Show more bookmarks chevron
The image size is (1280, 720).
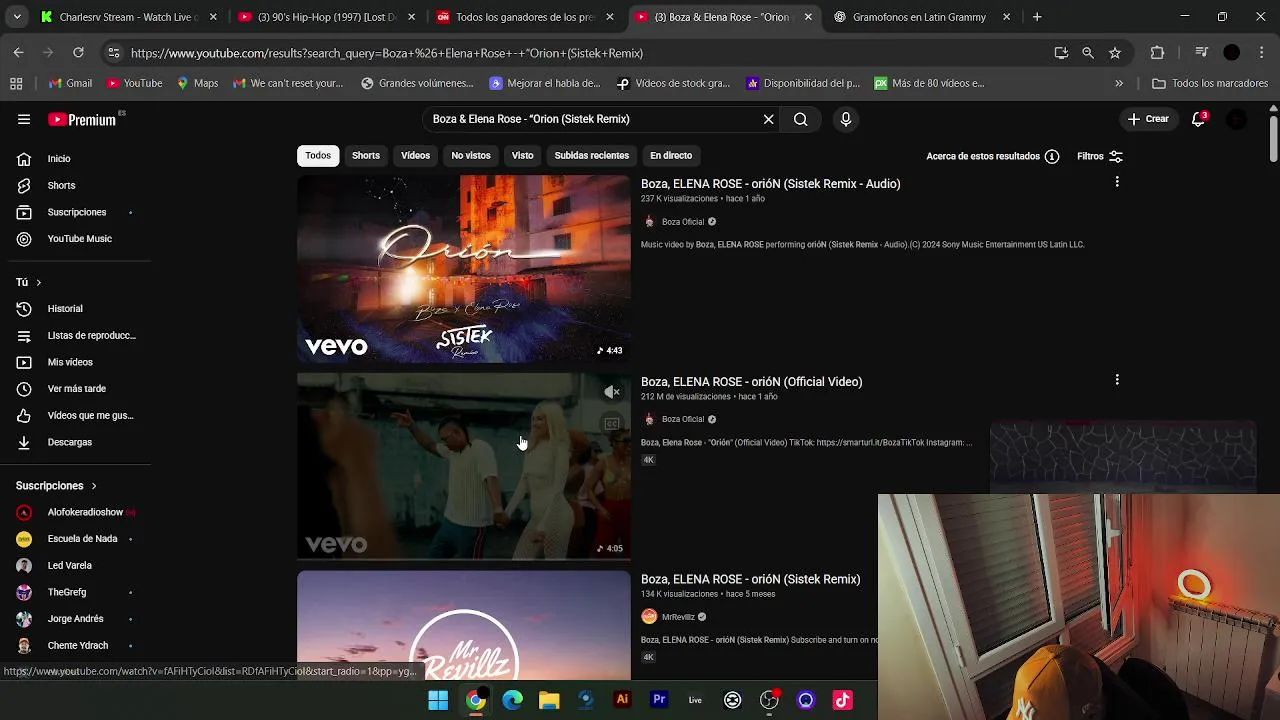(x=1119, y=83)
